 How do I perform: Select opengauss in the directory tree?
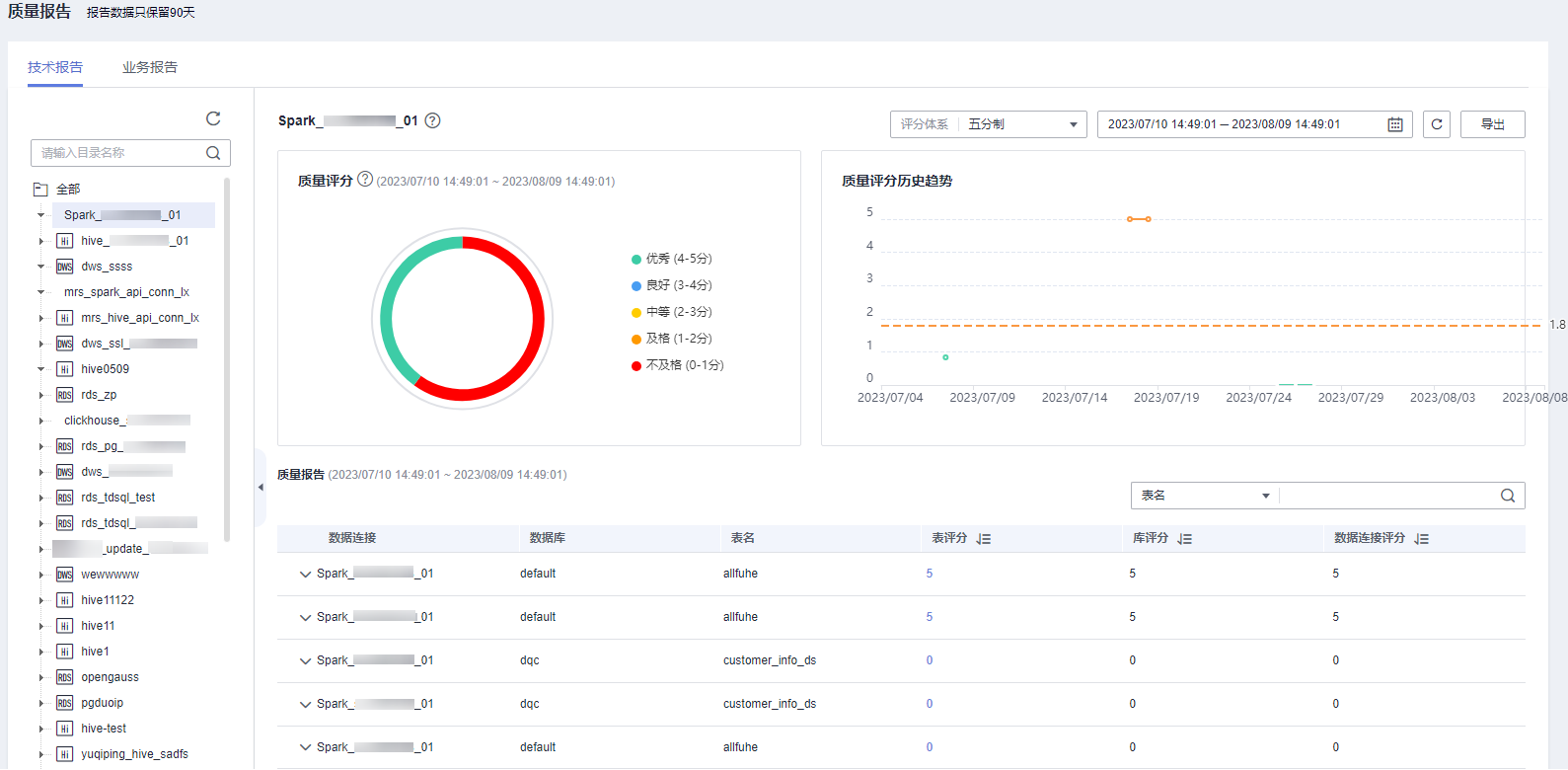pyautogui.click(x=110, y=677)
